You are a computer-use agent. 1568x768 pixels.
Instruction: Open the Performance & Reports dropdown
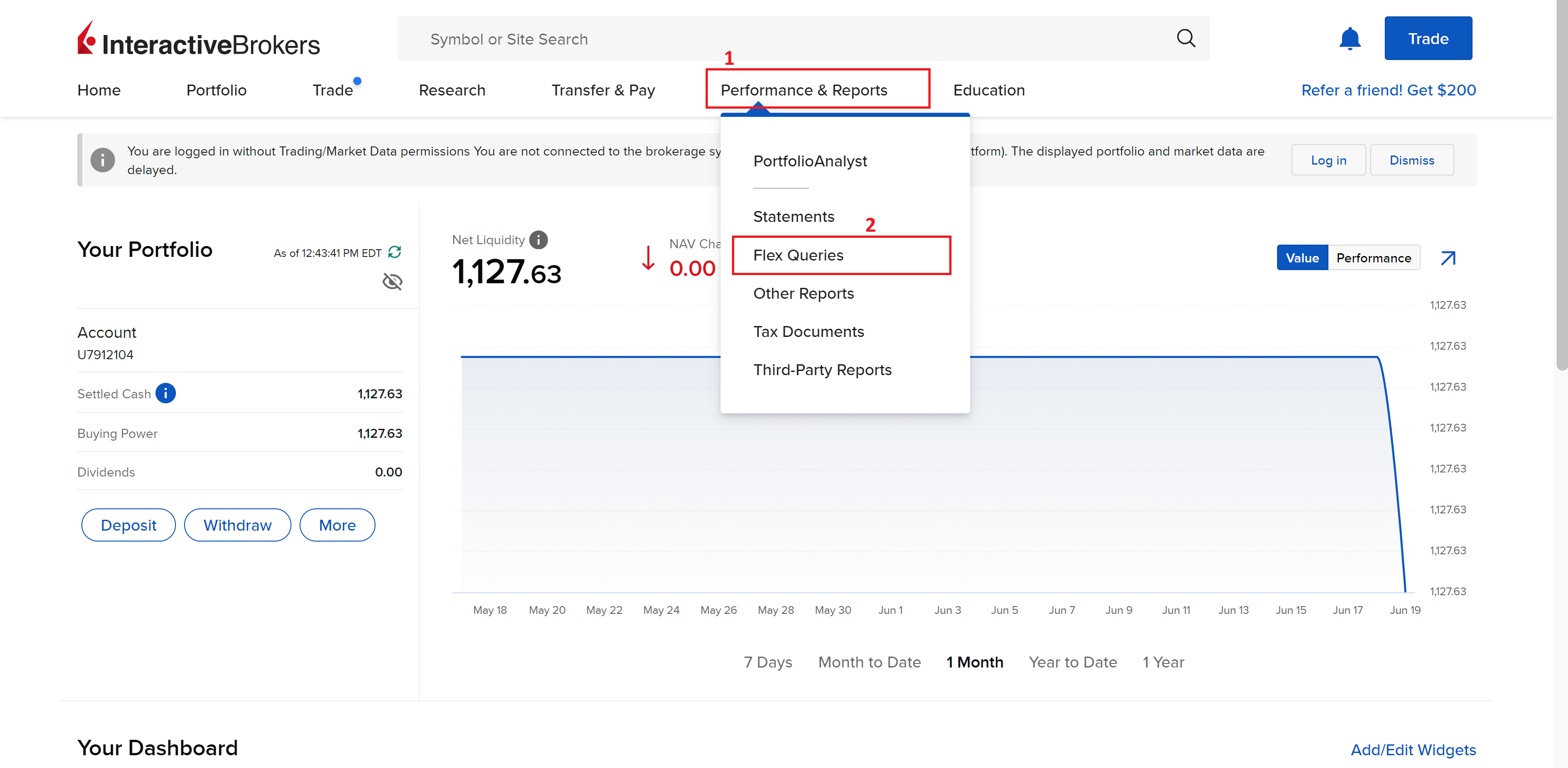click(x=803, y=90)
